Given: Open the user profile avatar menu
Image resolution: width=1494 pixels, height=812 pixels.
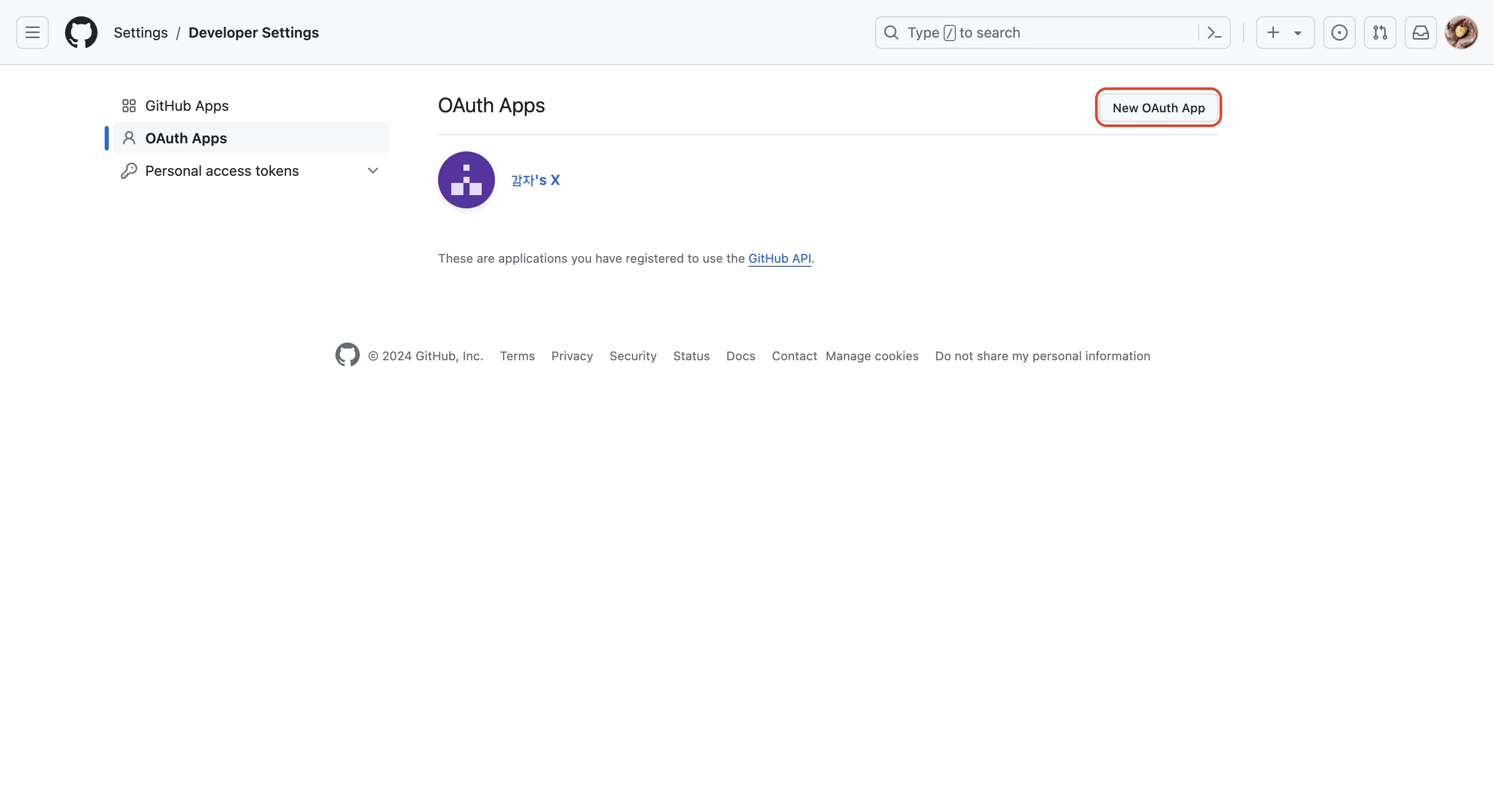Looking at the screenshot, I should point(1460,33).
